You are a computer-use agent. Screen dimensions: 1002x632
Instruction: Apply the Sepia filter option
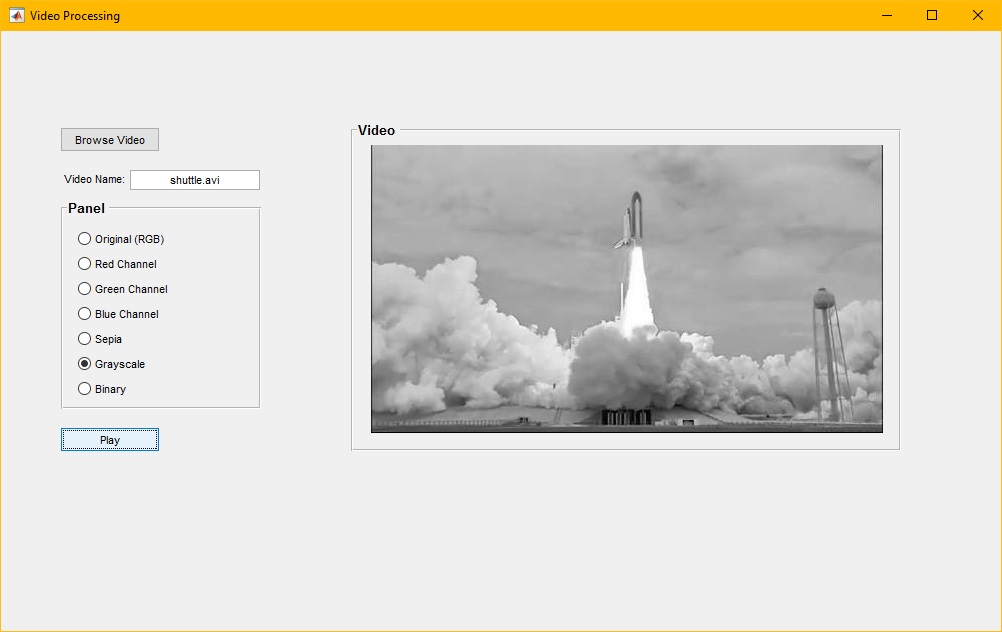[x=85, y=339]
